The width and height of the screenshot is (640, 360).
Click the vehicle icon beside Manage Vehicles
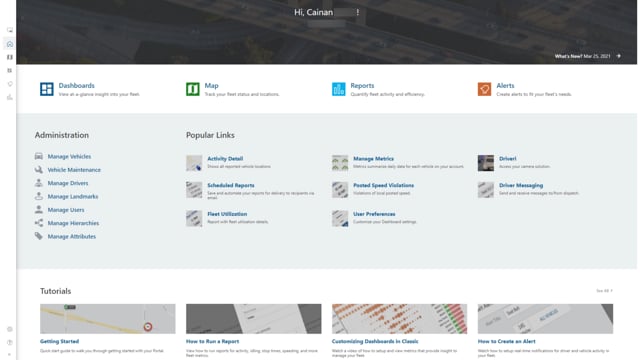(39, 156)
